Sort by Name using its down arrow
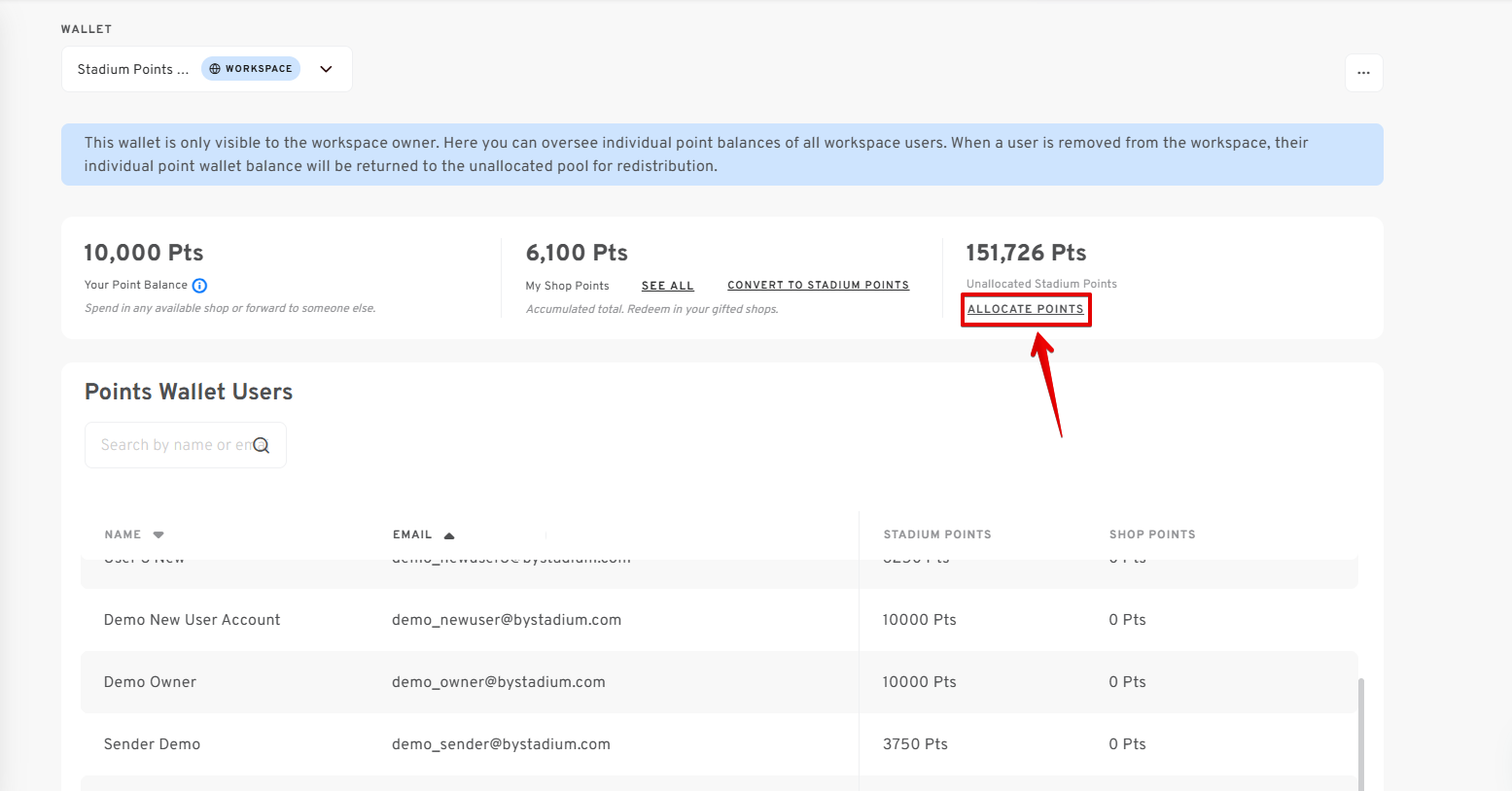 coord(158,534)
